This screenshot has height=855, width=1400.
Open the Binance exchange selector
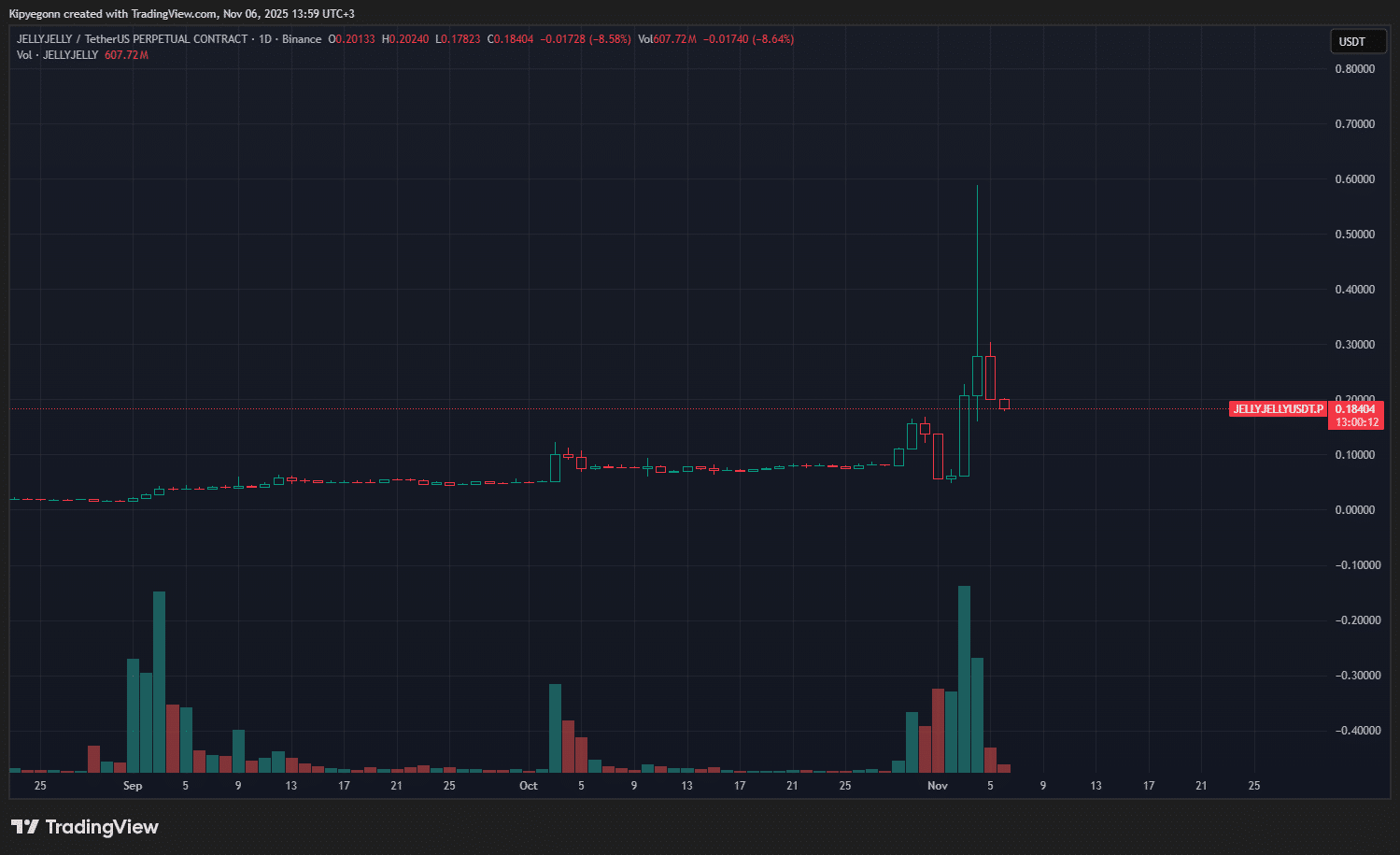(x=301, y=38)
